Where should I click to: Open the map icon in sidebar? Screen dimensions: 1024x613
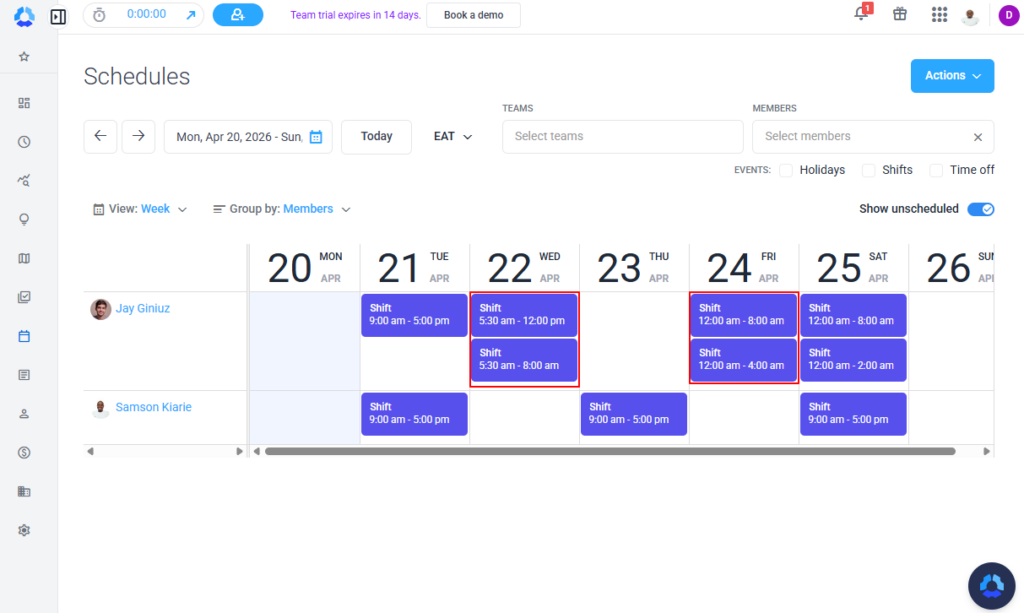point(24,259)
